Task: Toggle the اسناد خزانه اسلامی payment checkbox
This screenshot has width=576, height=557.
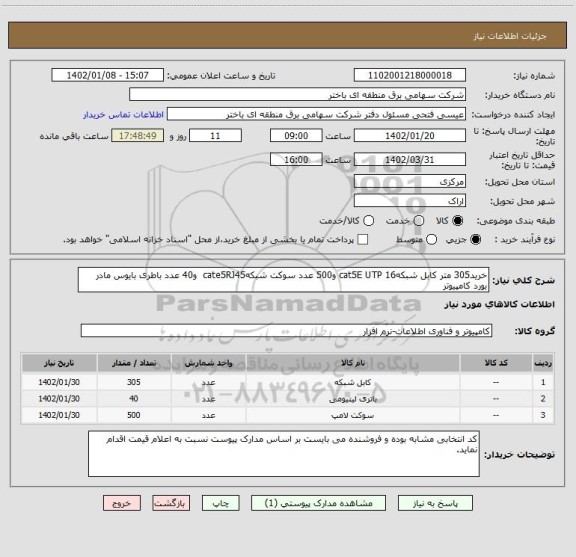Action: (x=363, y=240)
